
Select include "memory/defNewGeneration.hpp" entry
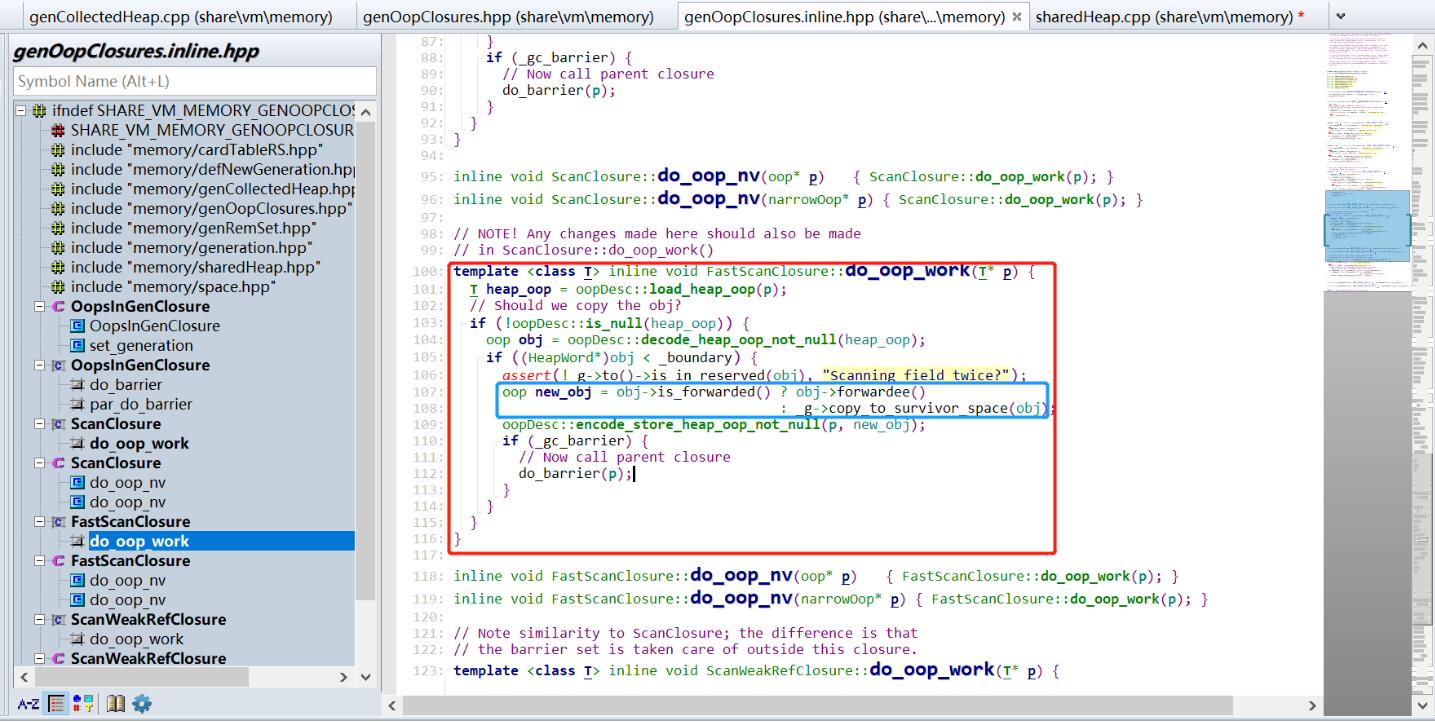[212, 169]
